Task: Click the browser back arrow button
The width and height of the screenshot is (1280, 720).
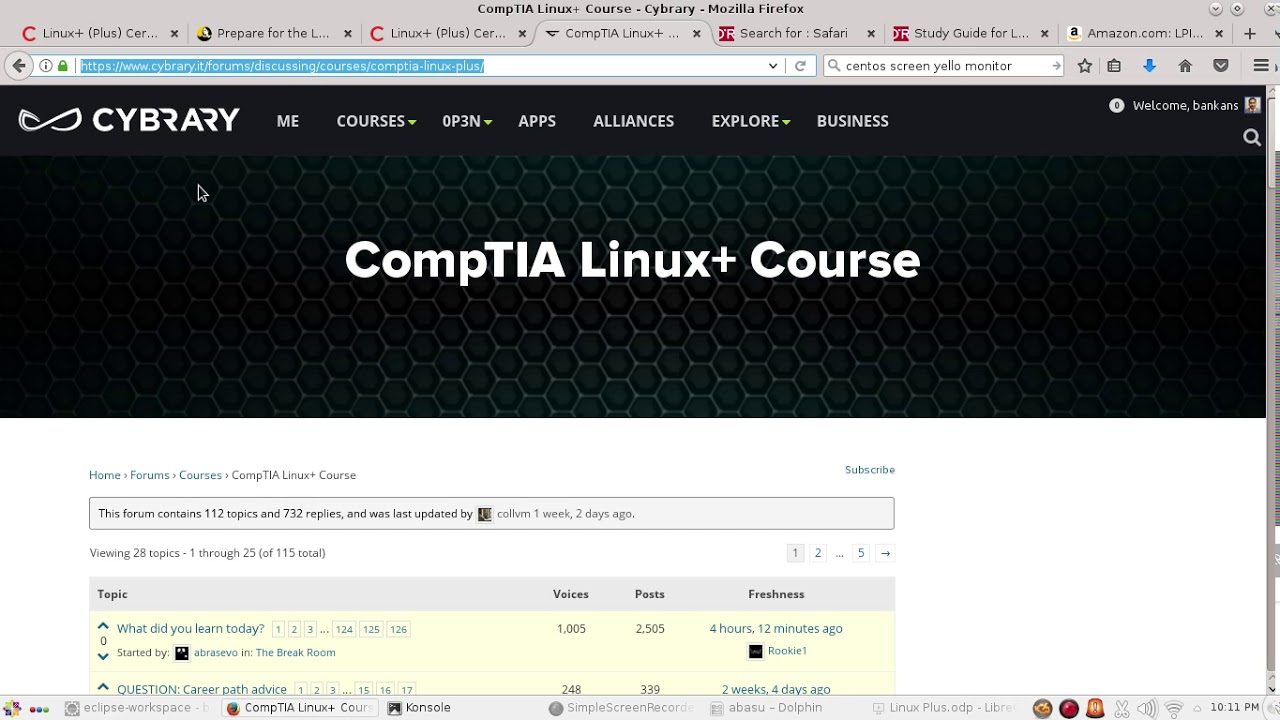Action: tap(19, 66)
